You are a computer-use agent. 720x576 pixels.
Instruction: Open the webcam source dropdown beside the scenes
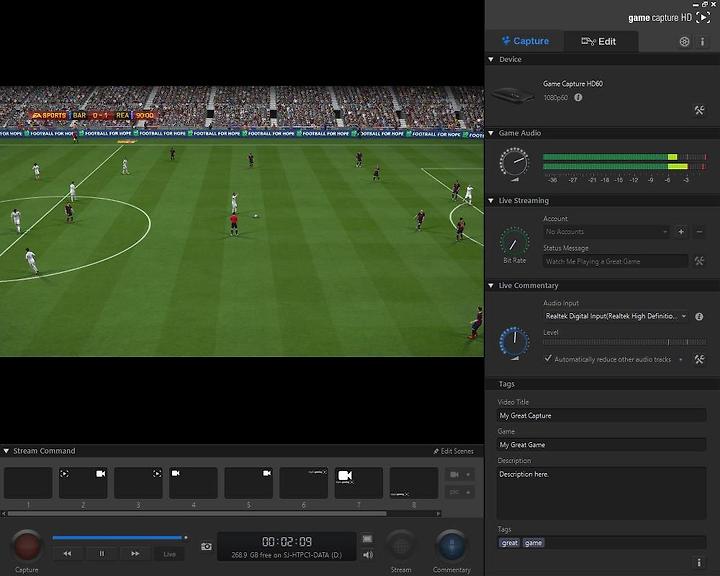[460, 474]
